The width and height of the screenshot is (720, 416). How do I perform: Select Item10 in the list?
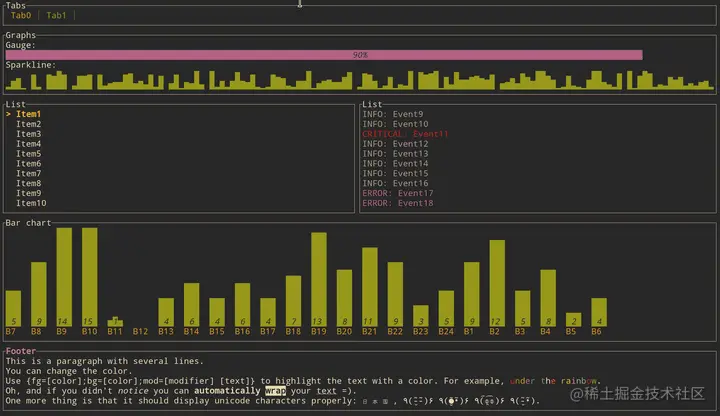pos(31,203)
